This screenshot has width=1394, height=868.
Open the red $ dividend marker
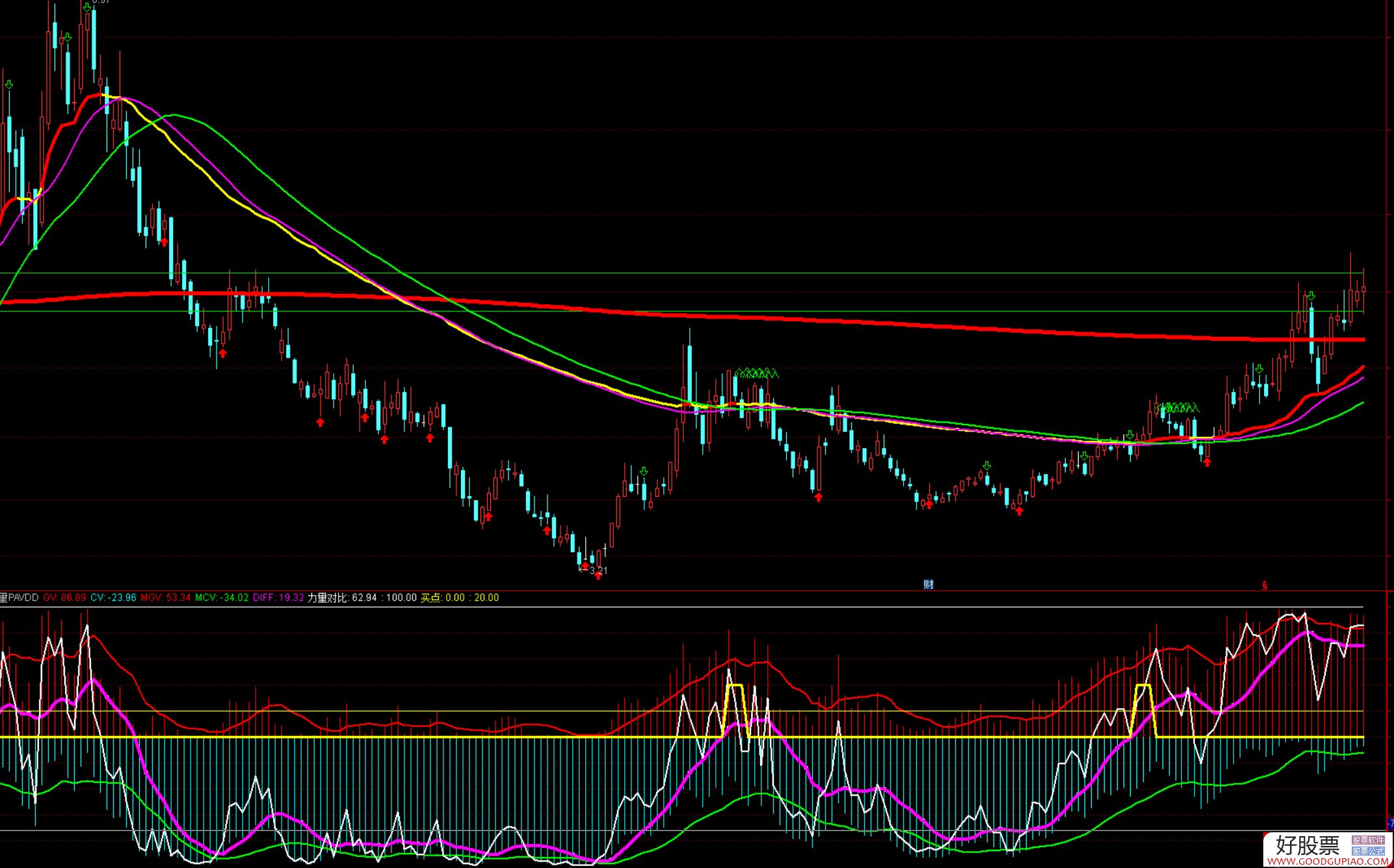(x=1265, y=586)
